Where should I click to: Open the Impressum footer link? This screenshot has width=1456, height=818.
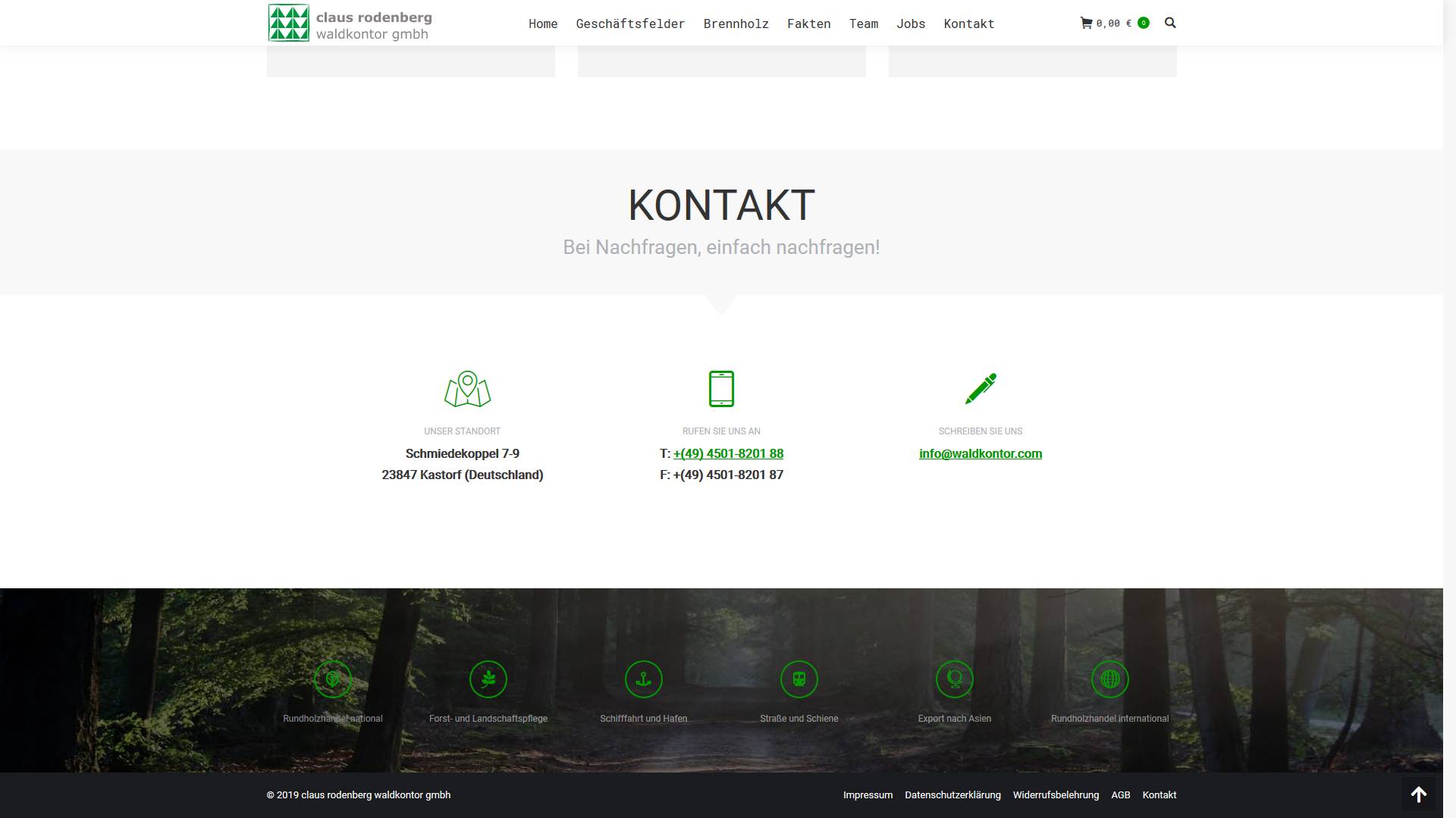tap(868, 794)
